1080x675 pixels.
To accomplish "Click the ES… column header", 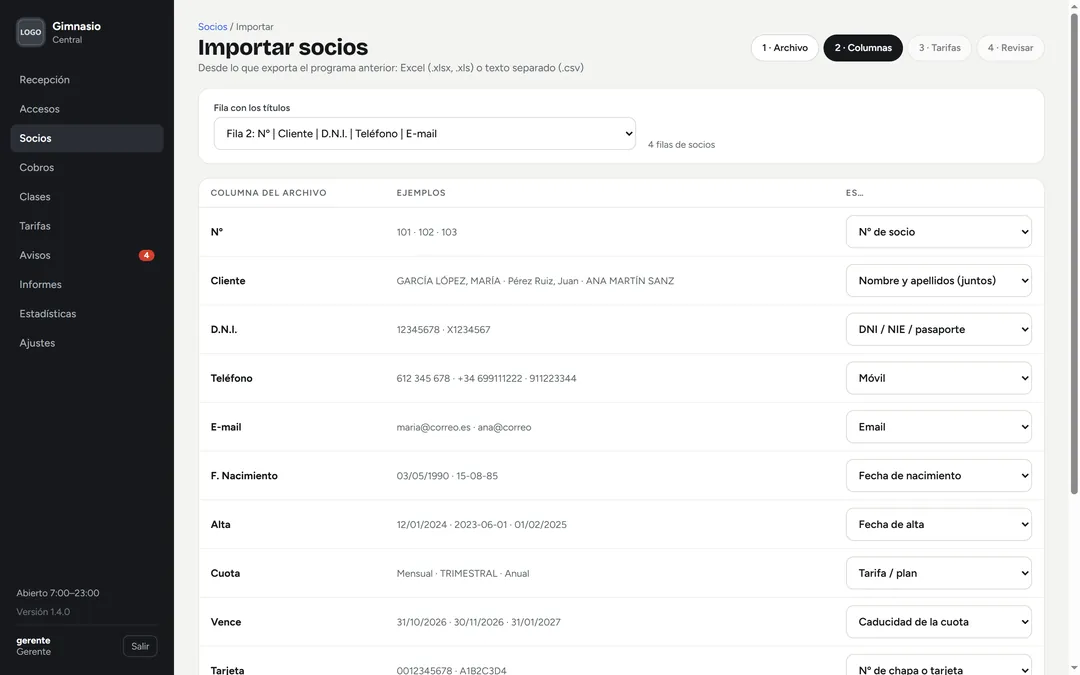I will [x=854, y=193].
